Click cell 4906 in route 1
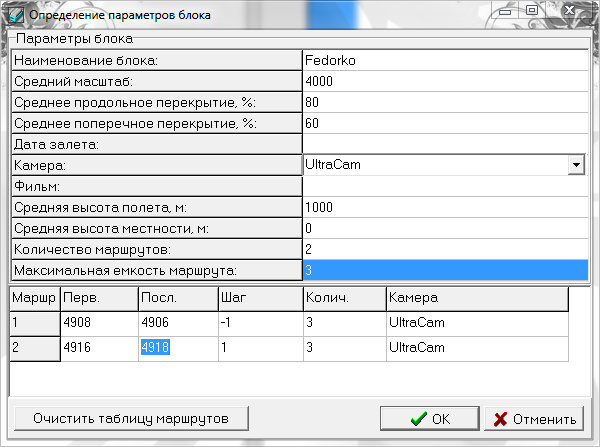 coord(178,323)
